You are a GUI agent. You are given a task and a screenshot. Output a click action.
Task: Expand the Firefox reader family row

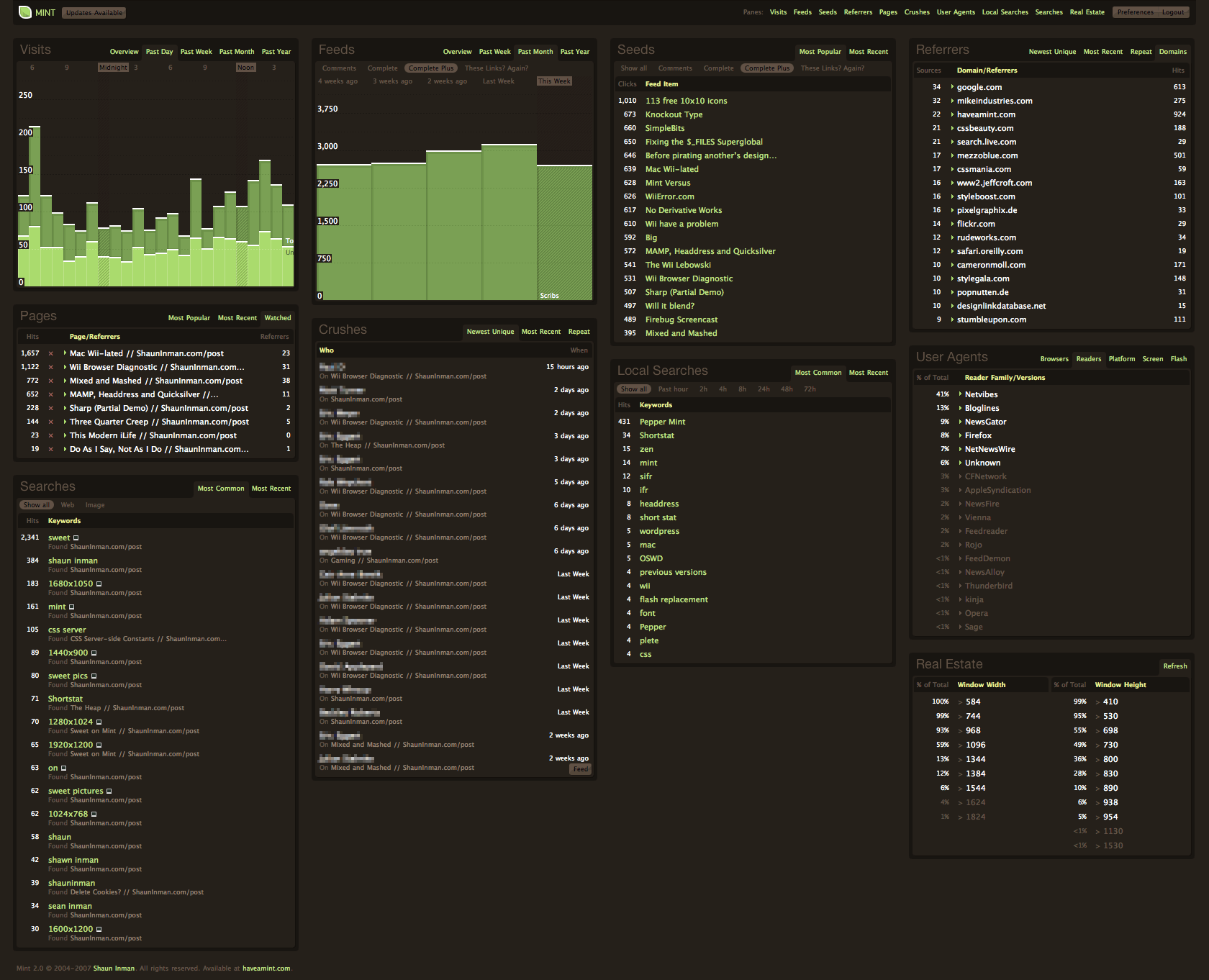point(960,435)
